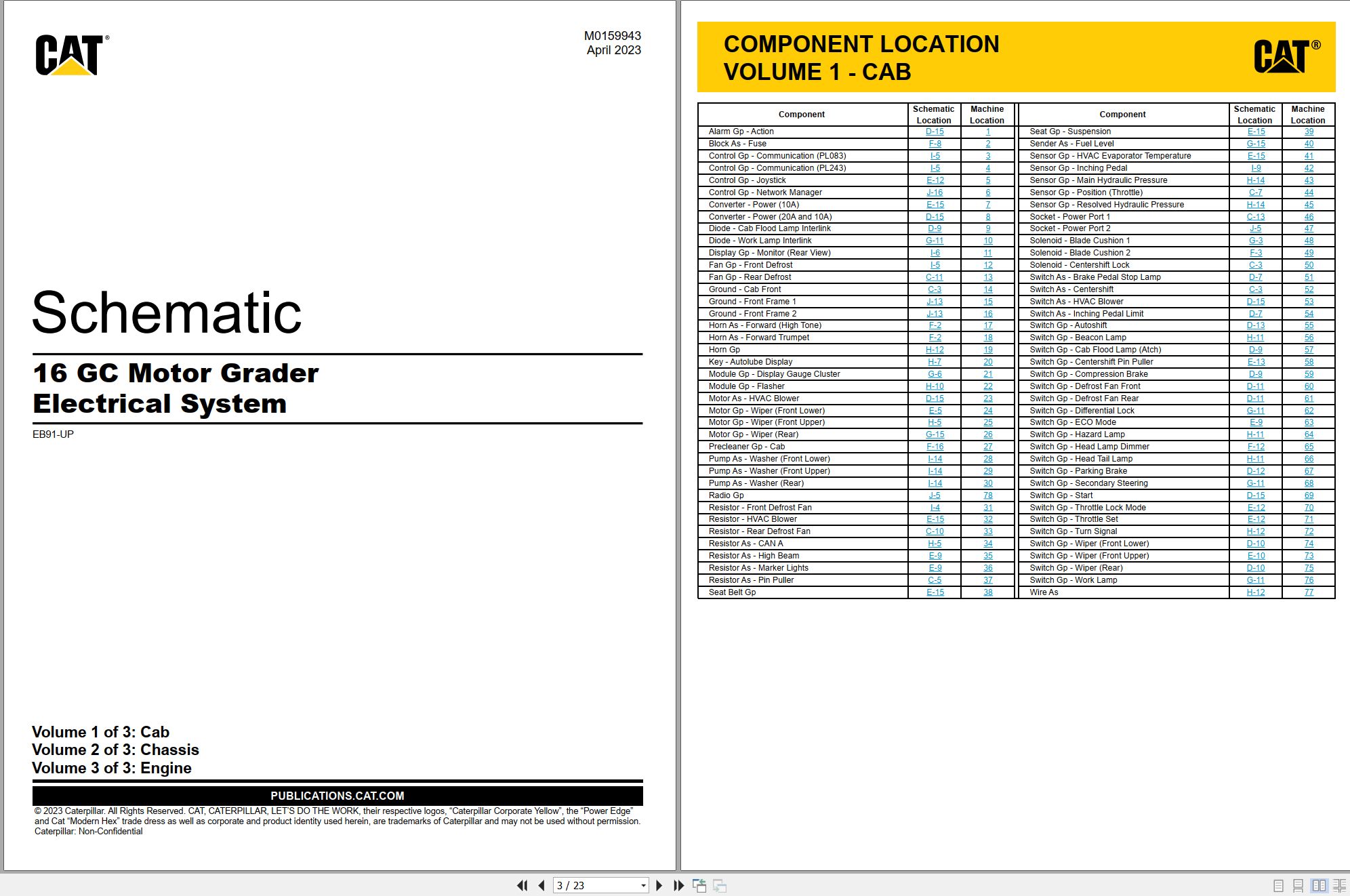The height and width of the screenshot is (896, 1350).
Task: Open schematic location E-9 for Switch Gp - ECO Mode
Action: pyautogui.click(x=1256, y=422)
